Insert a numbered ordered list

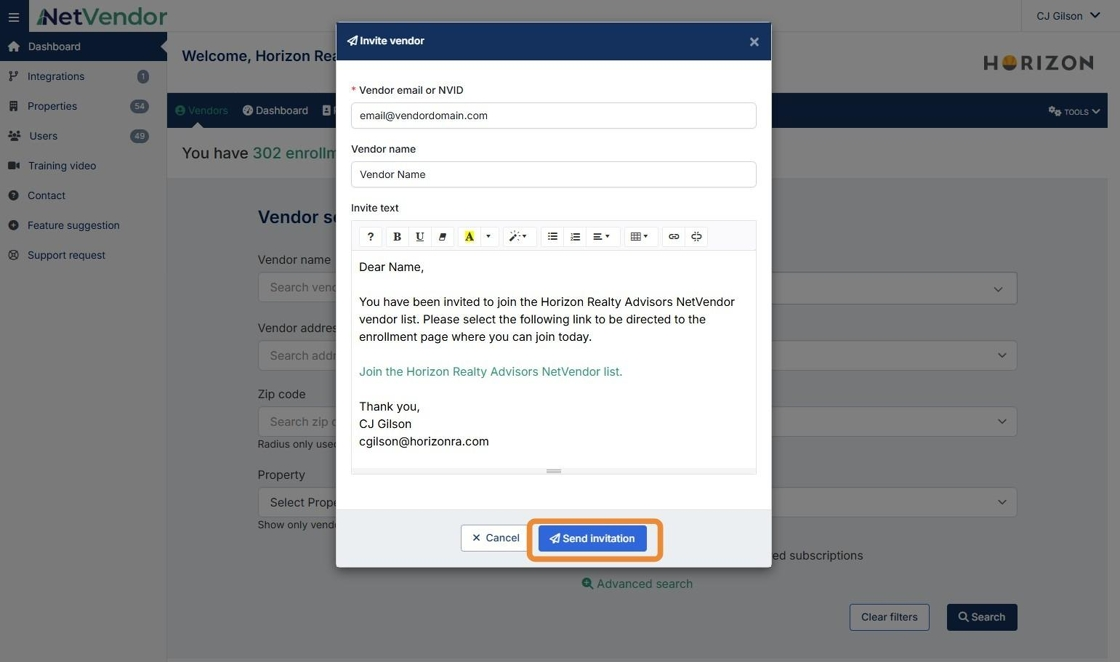pyautogui.click(x=575, y=236)
